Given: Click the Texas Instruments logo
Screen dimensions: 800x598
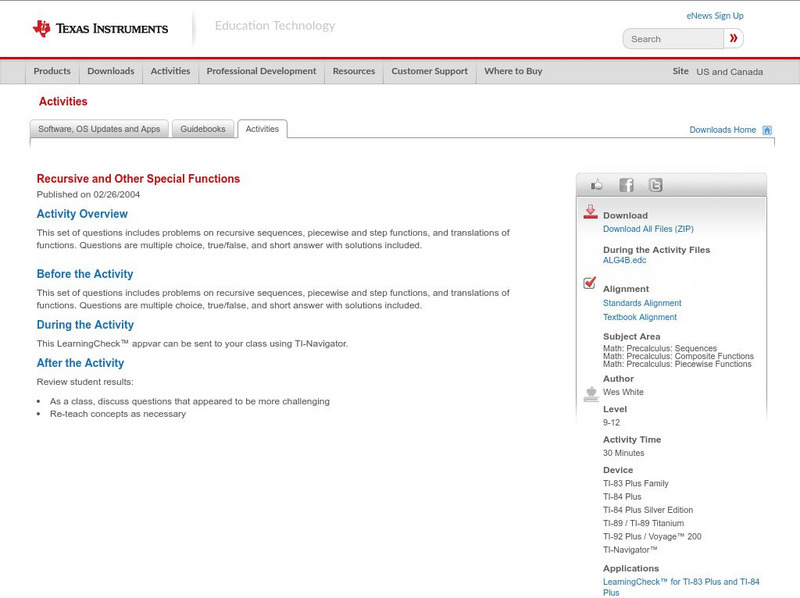Looking at the screenshot, I should tap(101, 29).
